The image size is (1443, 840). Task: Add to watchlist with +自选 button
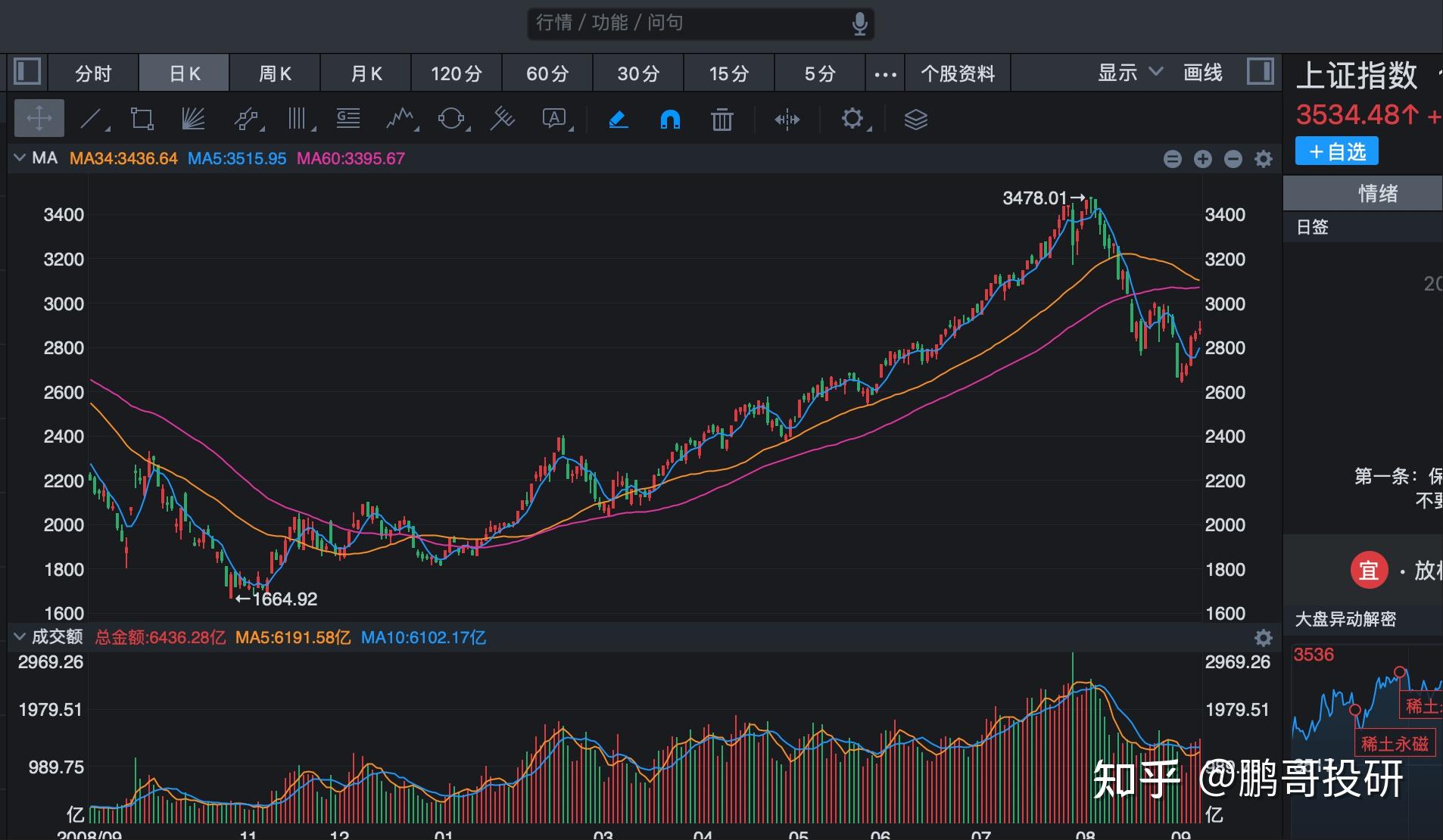[1337, 151]
